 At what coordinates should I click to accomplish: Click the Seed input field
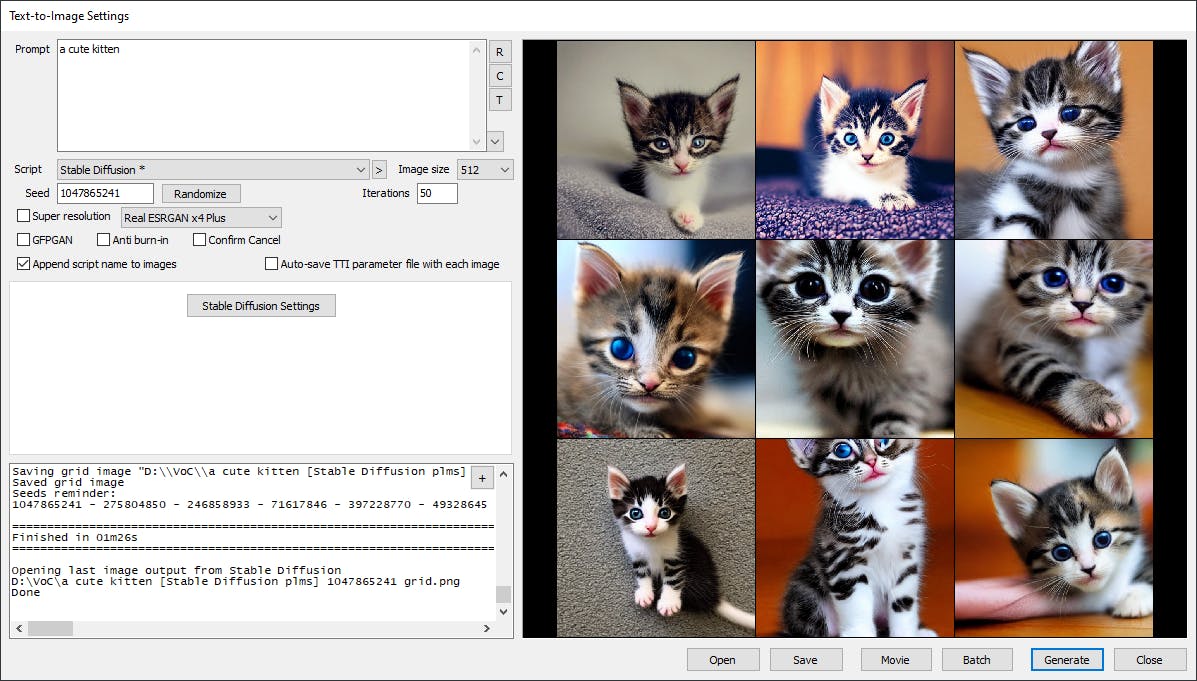coord(105,193)
